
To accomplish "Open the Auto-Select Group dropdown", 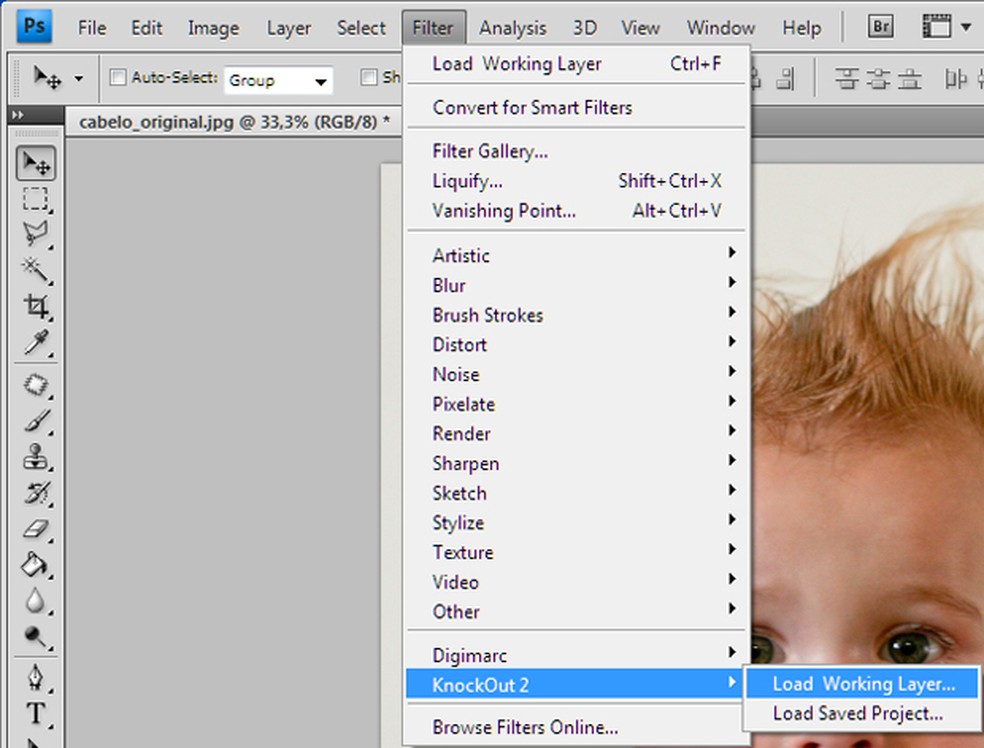I will tap(278, 80).
